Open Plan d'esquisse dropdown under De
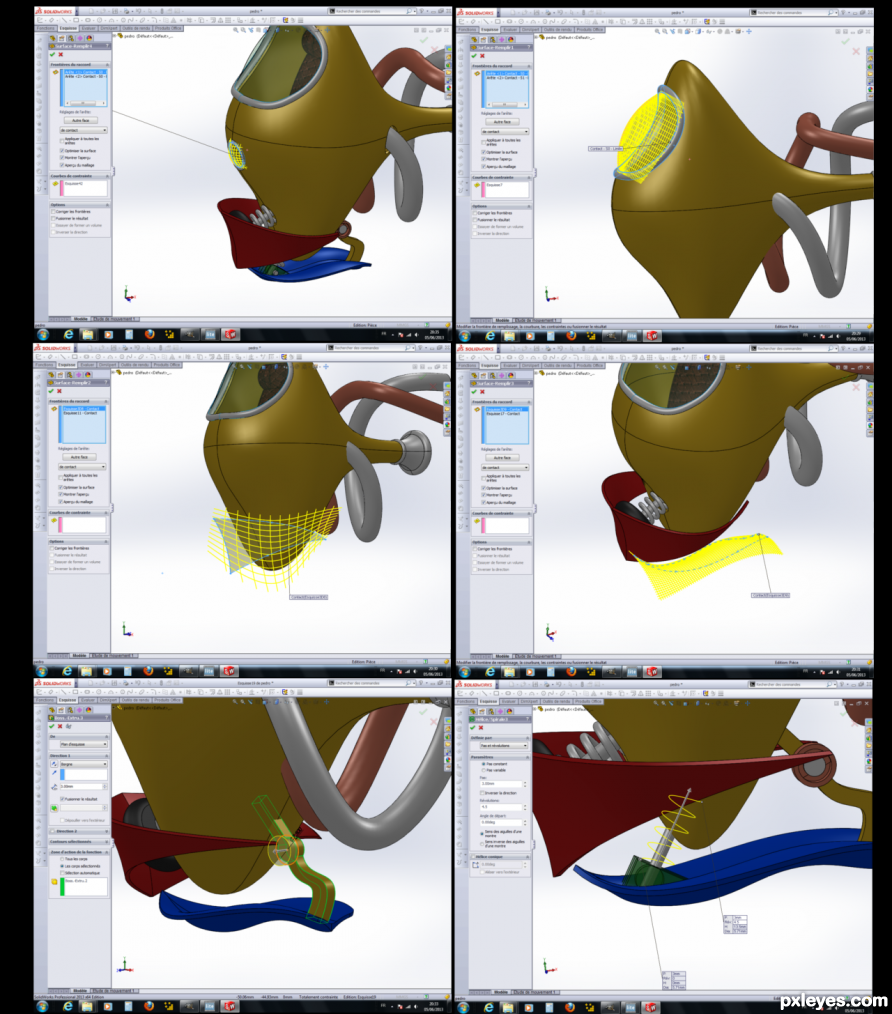The height and width of the screenshot is (1014, 892). (x=83, y=745)
